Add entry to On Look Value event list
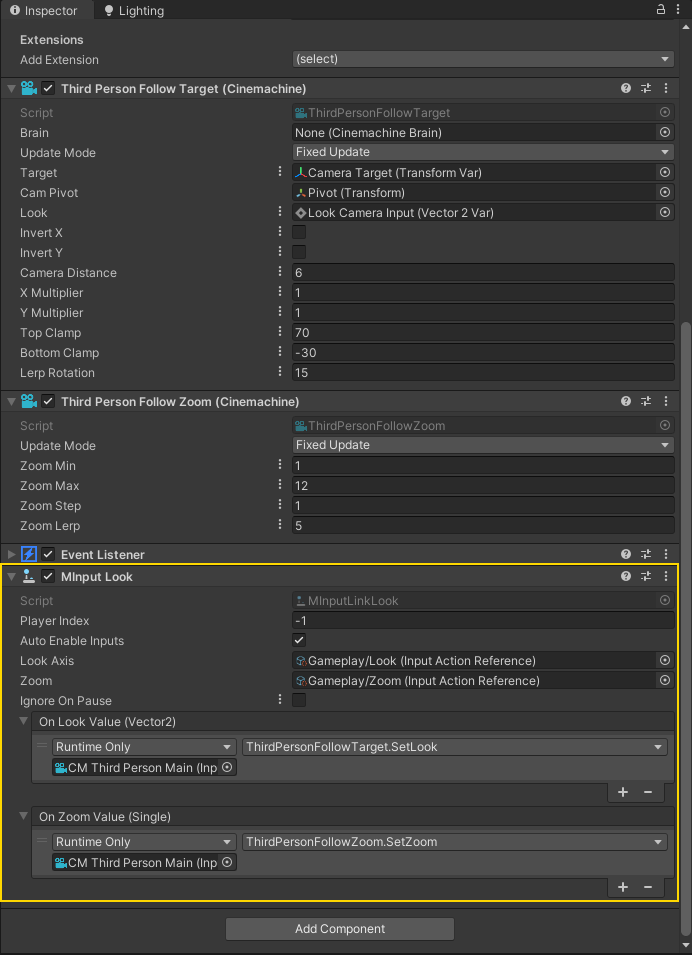The height and width of the screenshot is (955, 692). (x=623, y=792)
